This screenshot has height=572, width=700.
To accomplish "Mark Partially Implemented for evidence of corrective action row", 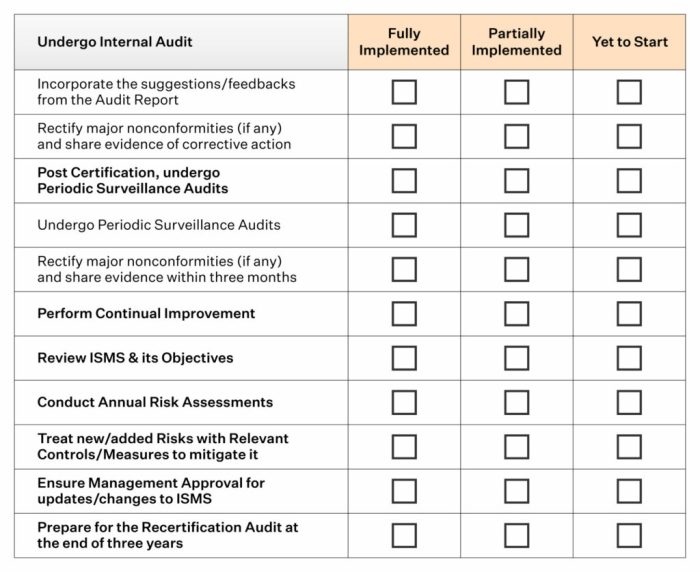I will click(x=517, y=136).
